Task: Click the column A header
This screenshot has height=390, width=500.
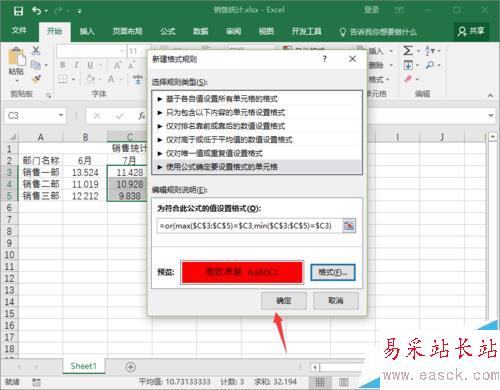Action: click(x=41, y=137)
